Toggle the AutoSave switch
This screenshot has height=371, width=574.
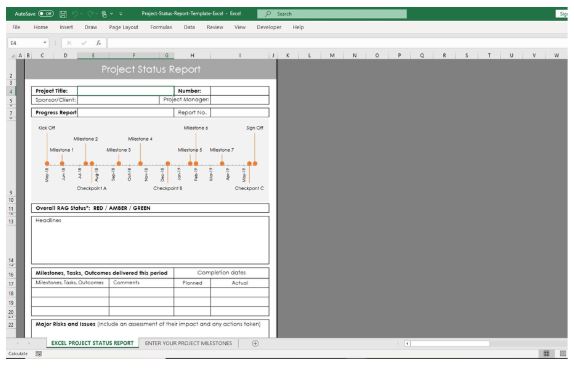[x=46, y=14]
